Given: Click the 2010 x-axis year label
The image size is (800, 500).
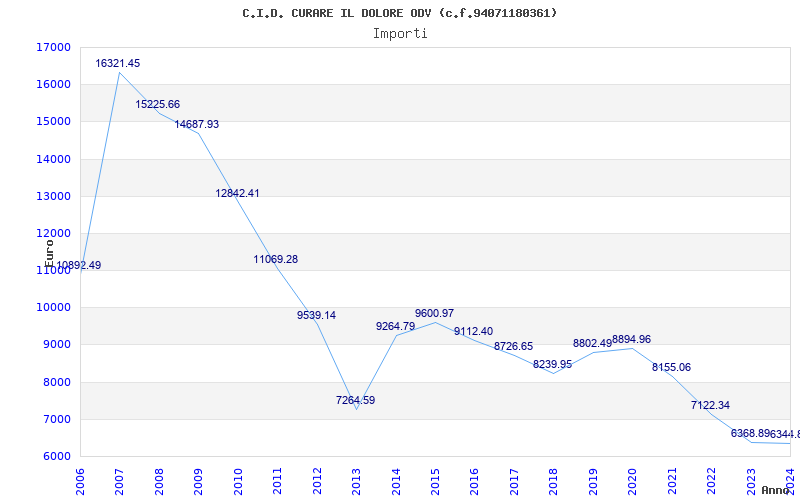Looking at the screenshot, I should (x=238, y=481).
